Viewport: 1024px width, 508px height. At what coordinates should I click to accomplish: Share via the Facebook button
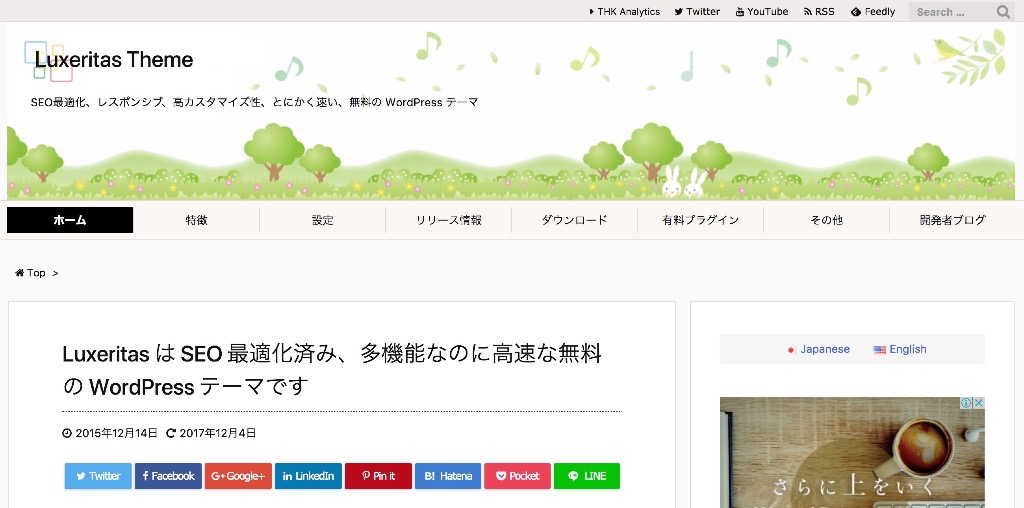tap(168, 476)
